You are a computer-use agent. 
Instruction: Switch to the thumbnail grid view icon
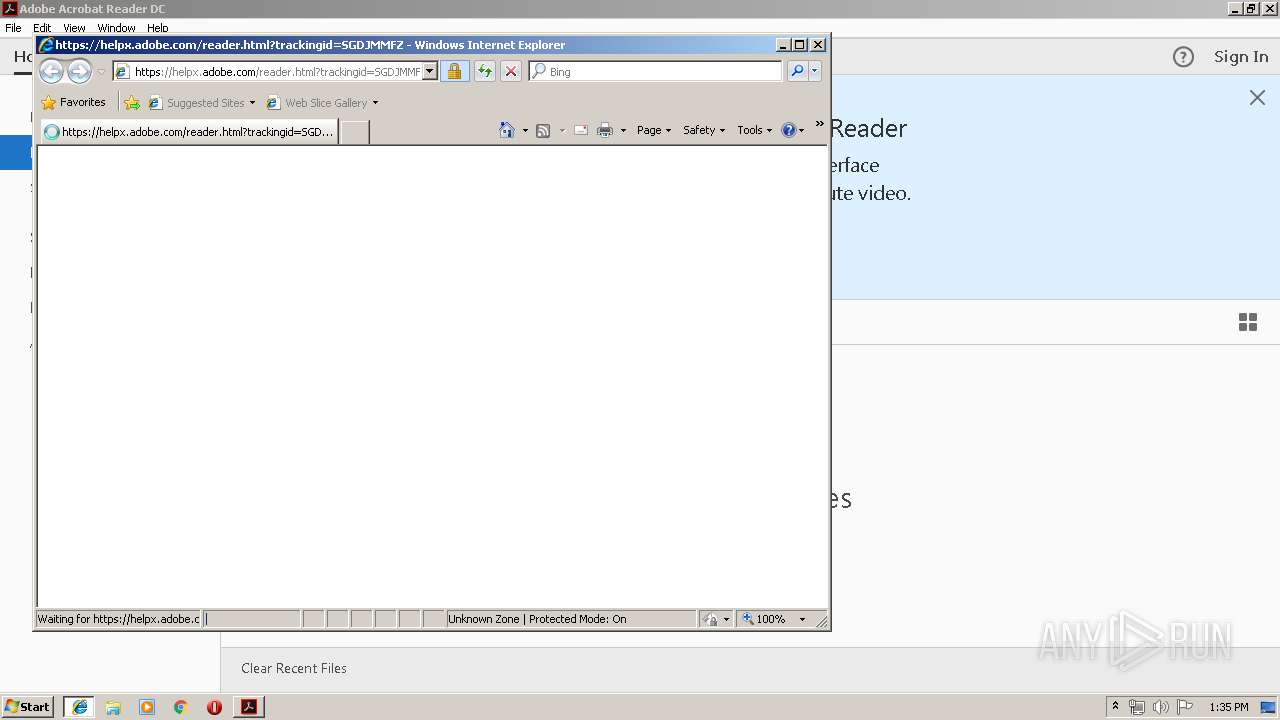click(1248, 322)
